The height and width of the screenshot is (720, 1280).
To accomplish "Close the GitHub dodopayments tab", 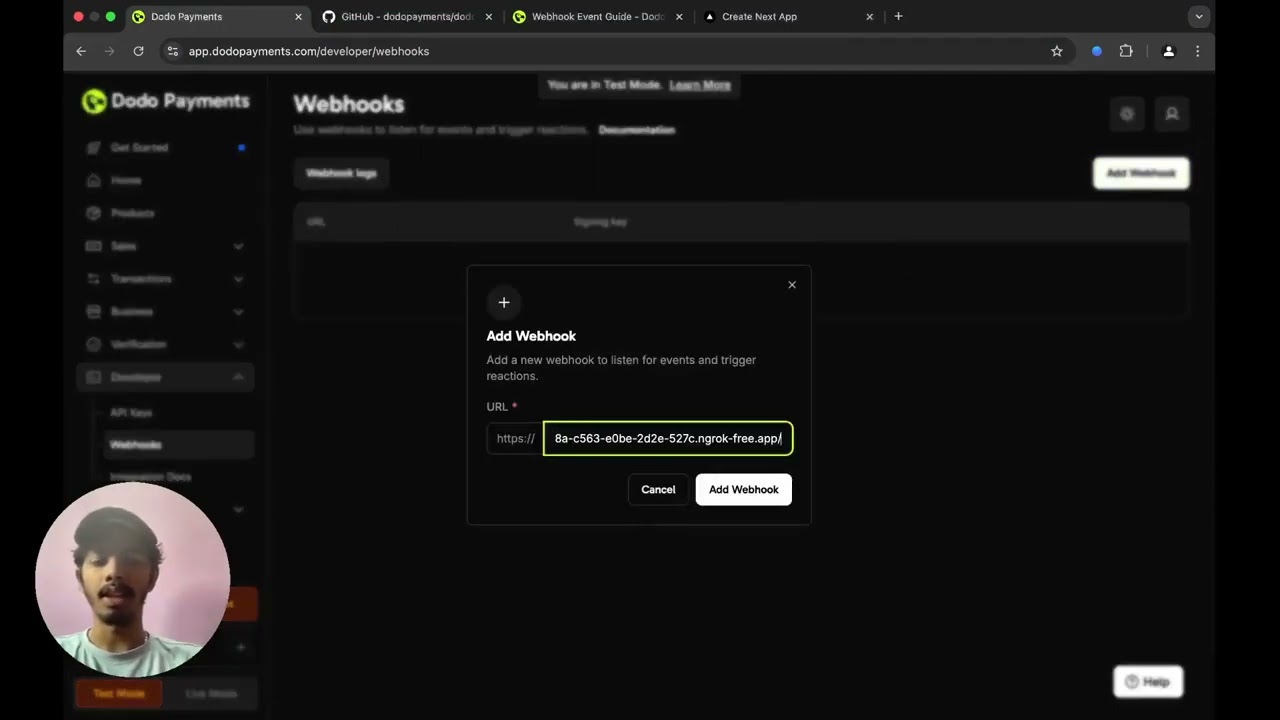I will click(x=489, y=17).
